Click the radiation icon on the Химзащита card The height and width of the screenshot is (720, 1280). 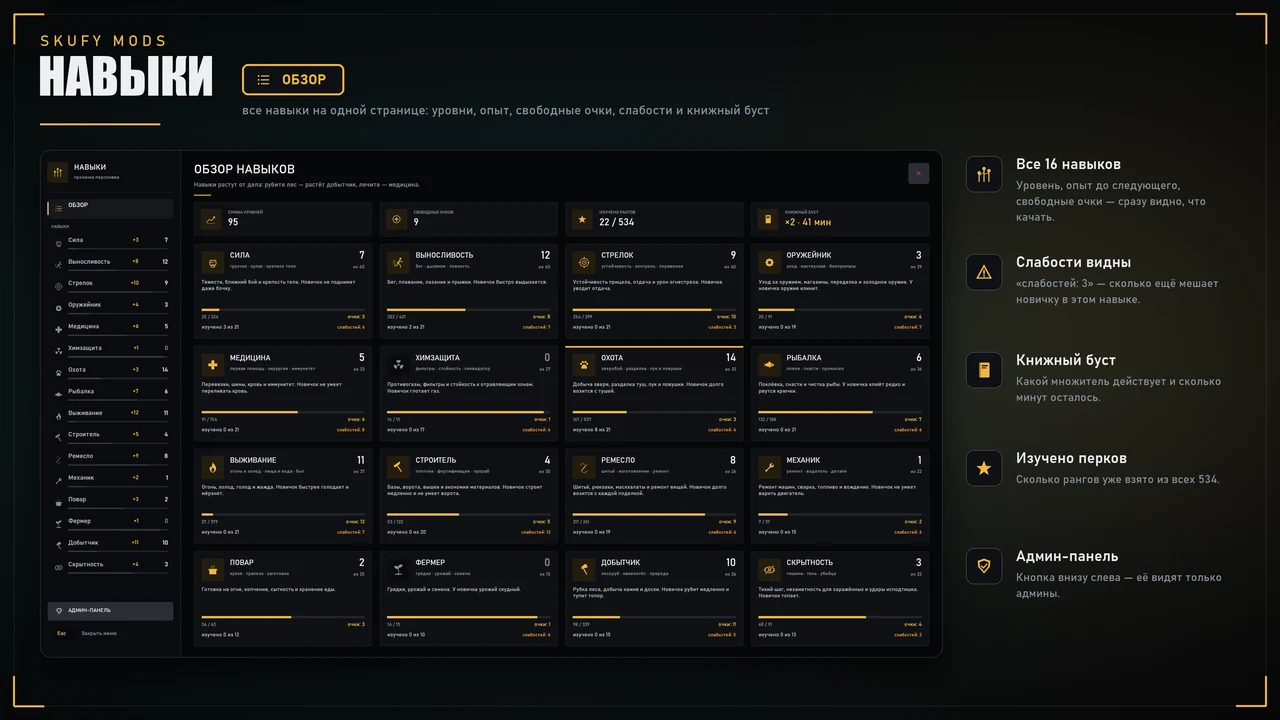[398, 365]
